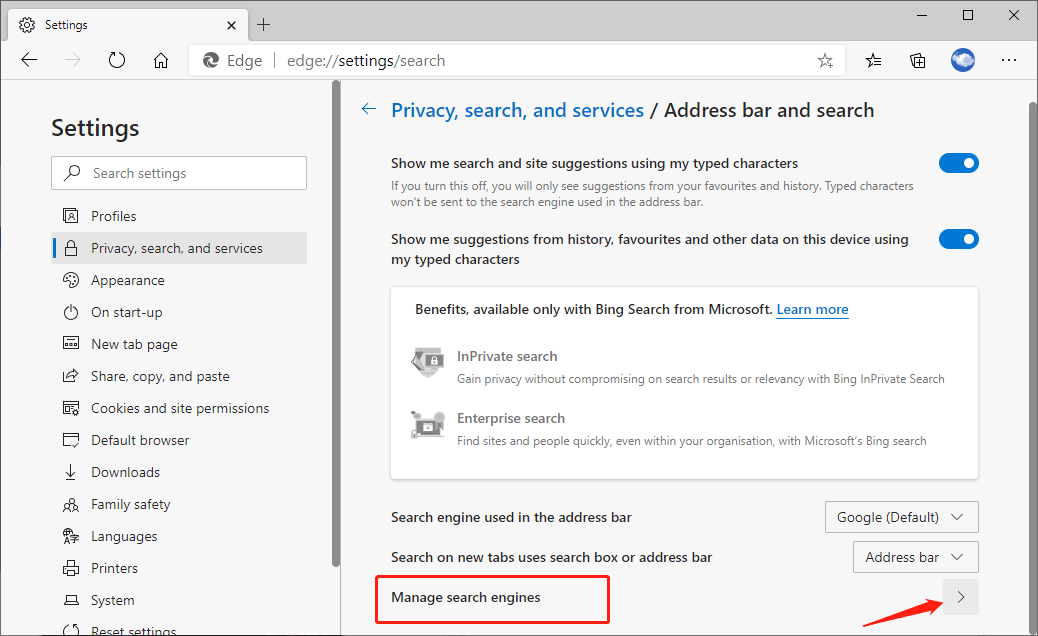
Task: Click the Downloads arrow icon
Action: [70, 472]
